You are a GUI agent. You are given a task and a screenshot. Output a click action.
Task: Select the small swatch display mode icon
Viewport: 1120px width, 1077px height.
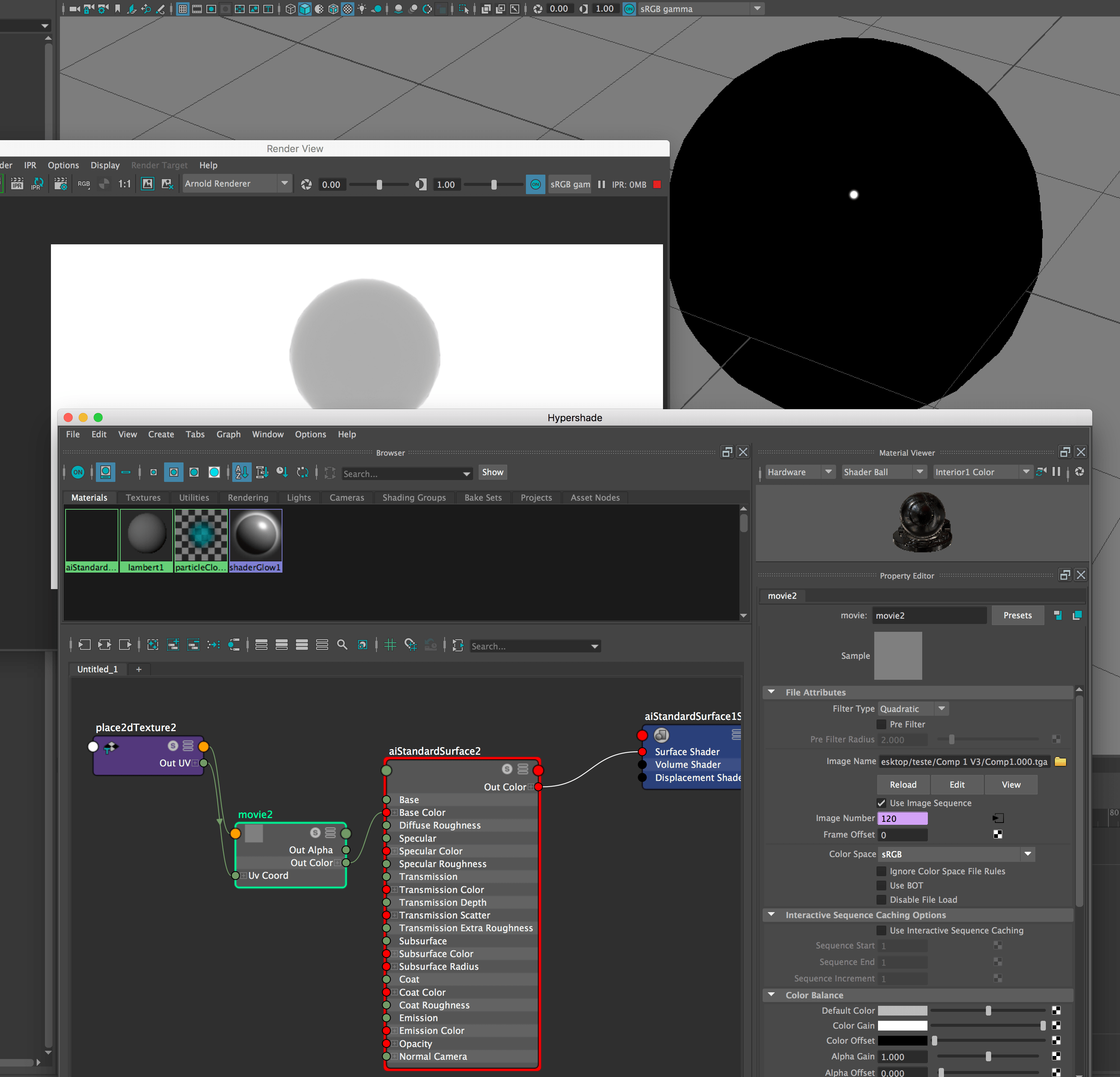click(154, 472)
